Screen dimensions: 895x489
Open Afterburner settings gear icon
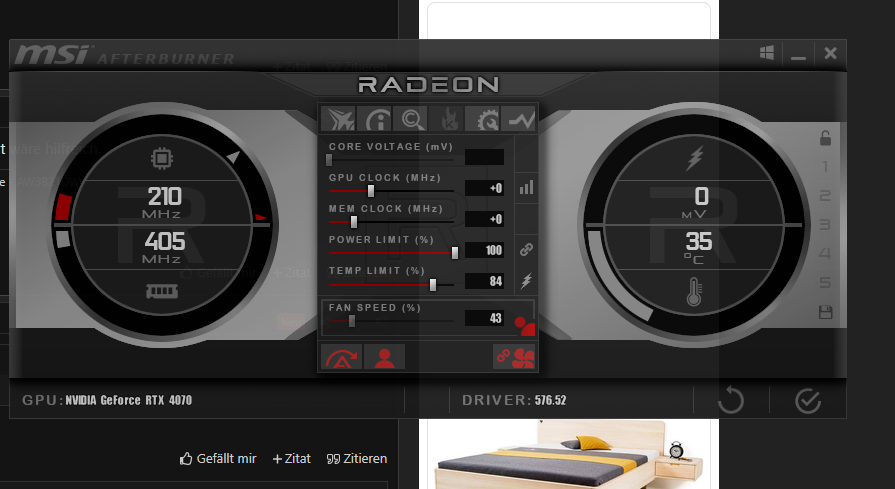point(483,119)
